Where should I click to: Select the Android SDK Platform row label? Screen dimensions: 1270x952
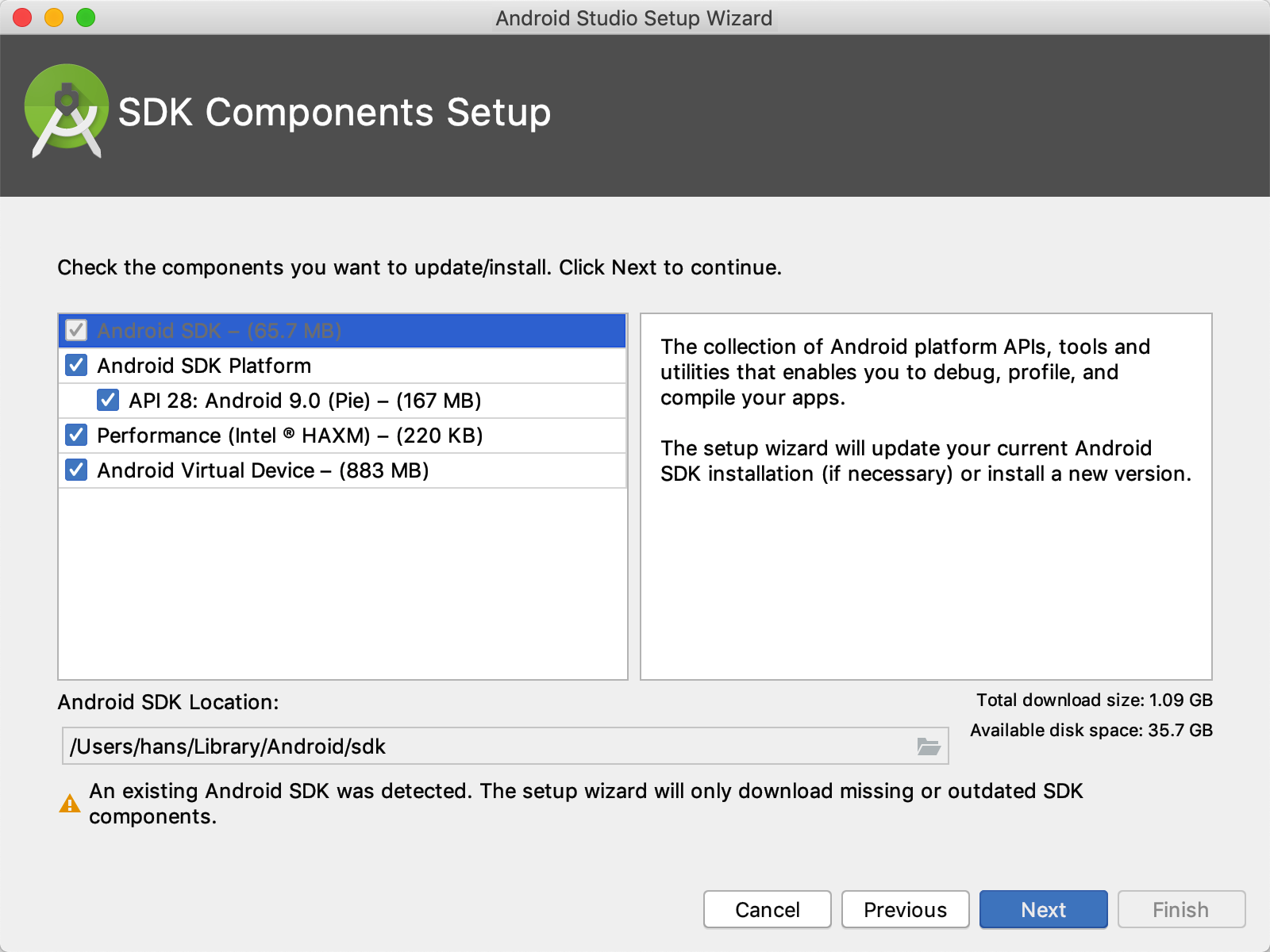point(204,366)
